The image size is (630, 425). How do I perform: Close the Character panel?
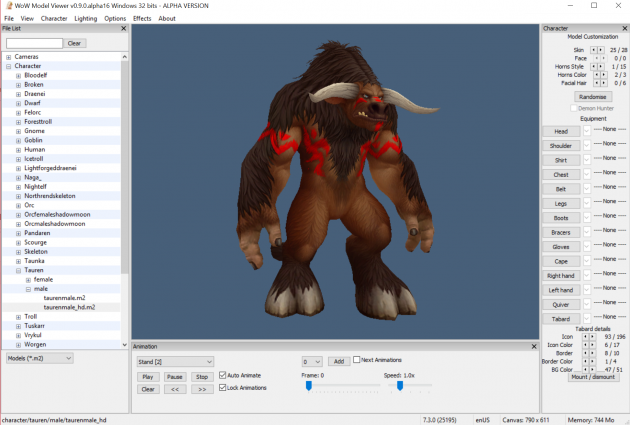click(x=625, y=29)
